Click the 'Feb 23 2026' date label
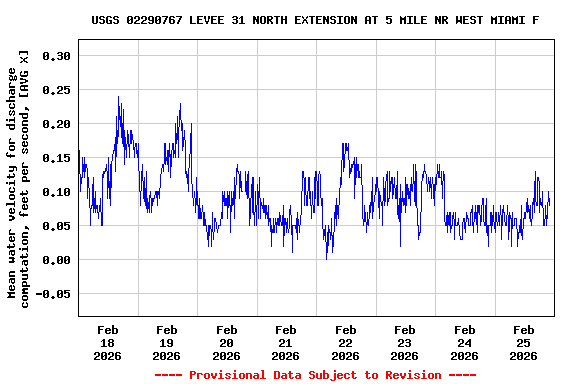 coord(404,343)
